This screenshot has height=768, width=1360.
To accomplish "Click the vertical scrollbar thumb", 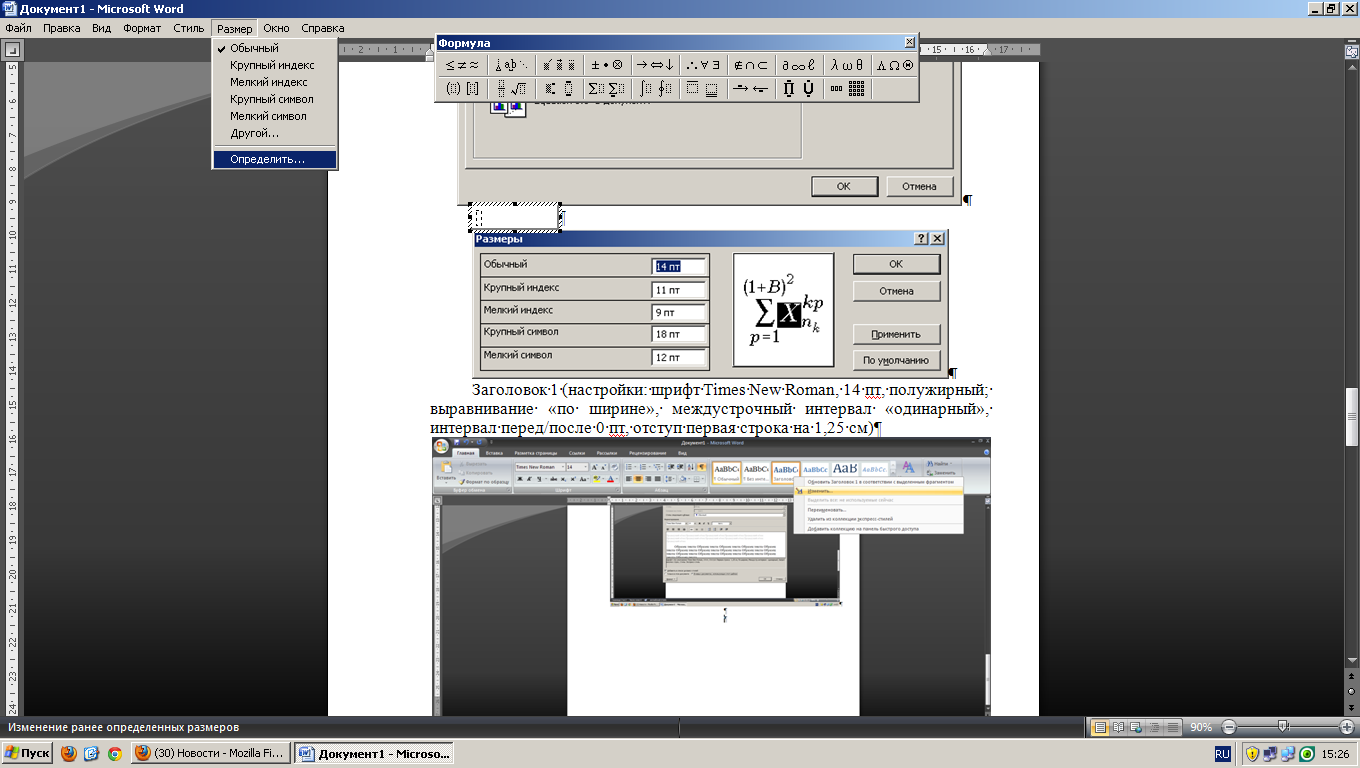I will point(1352,415).
